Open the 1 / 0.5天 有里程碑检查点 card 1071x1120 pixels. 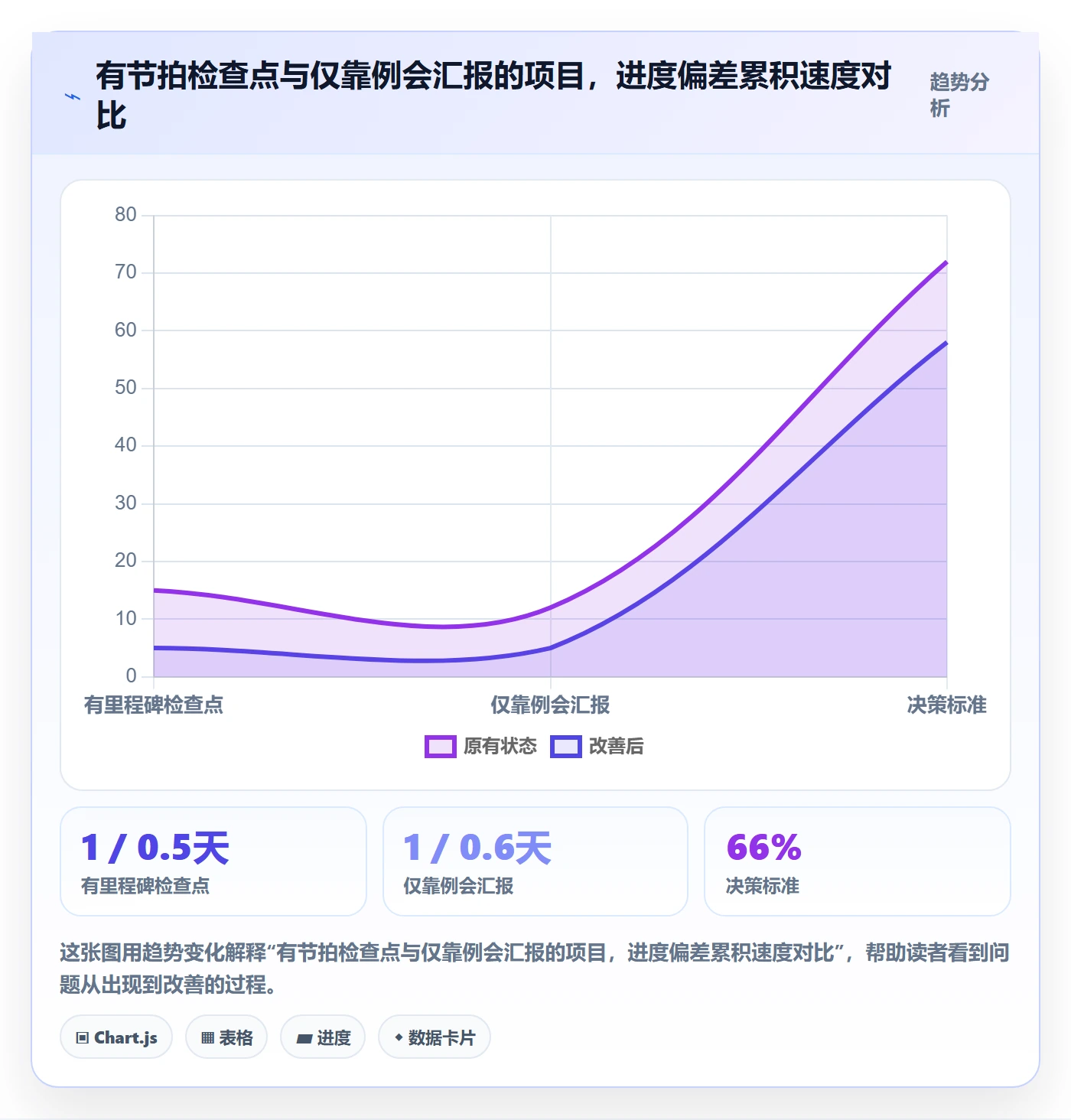(x=213, y=861)
